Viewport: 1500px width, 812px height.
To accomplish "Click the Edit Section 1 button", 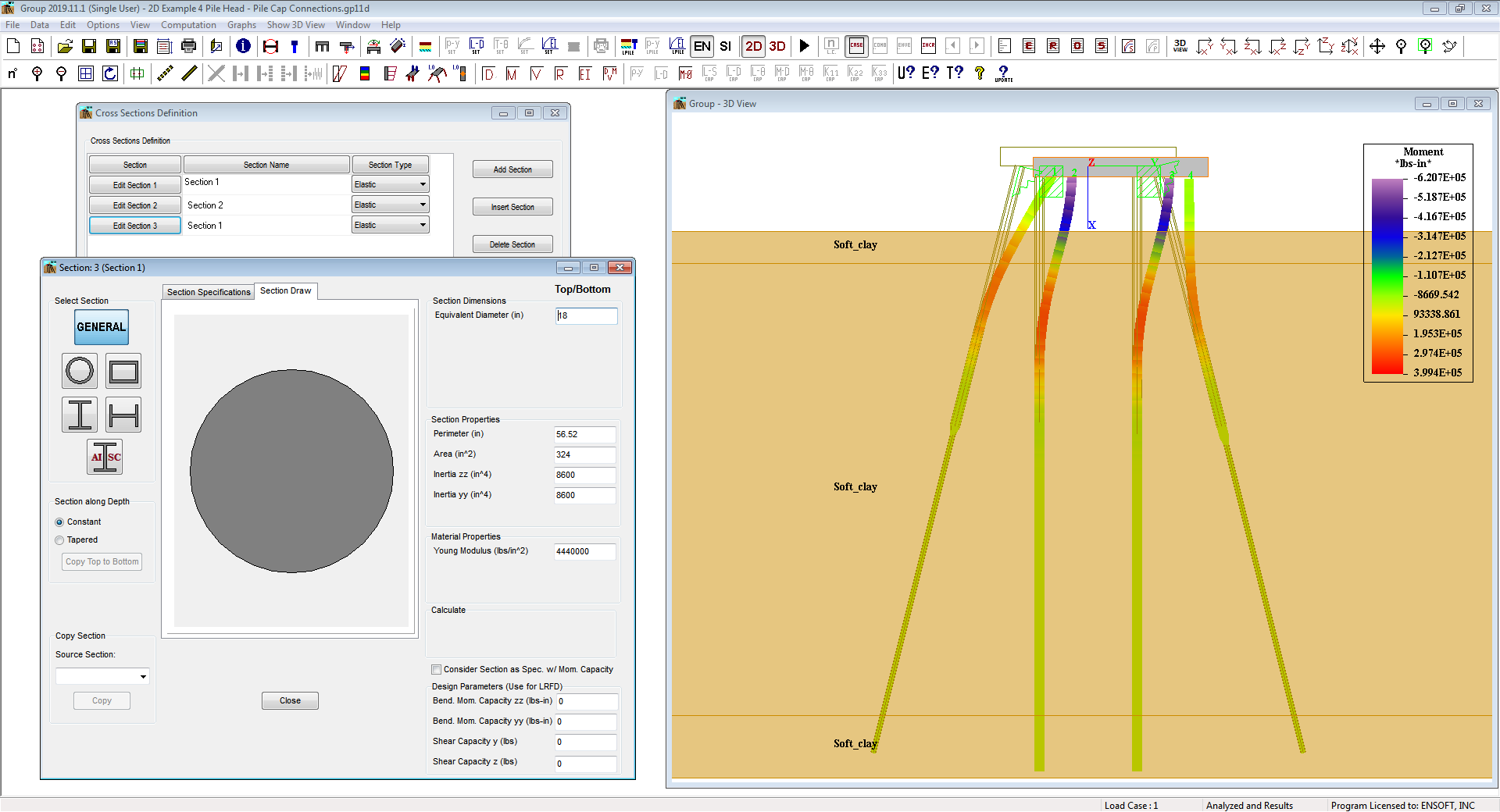I will 135,185.
